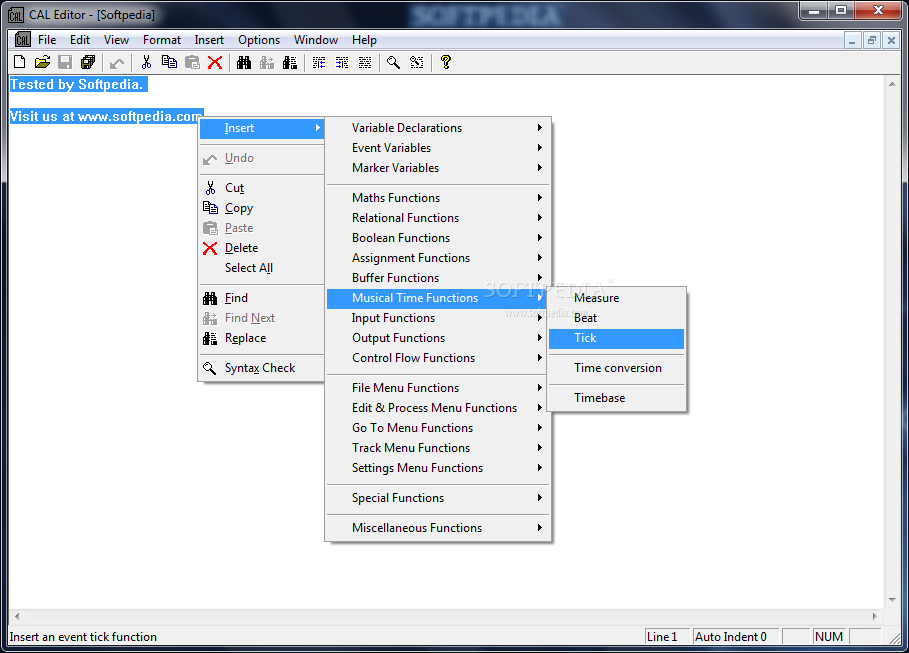The height and width of the screenshot is (653, 909).
Task: Open the Edit menu
Action: (79, 40)
